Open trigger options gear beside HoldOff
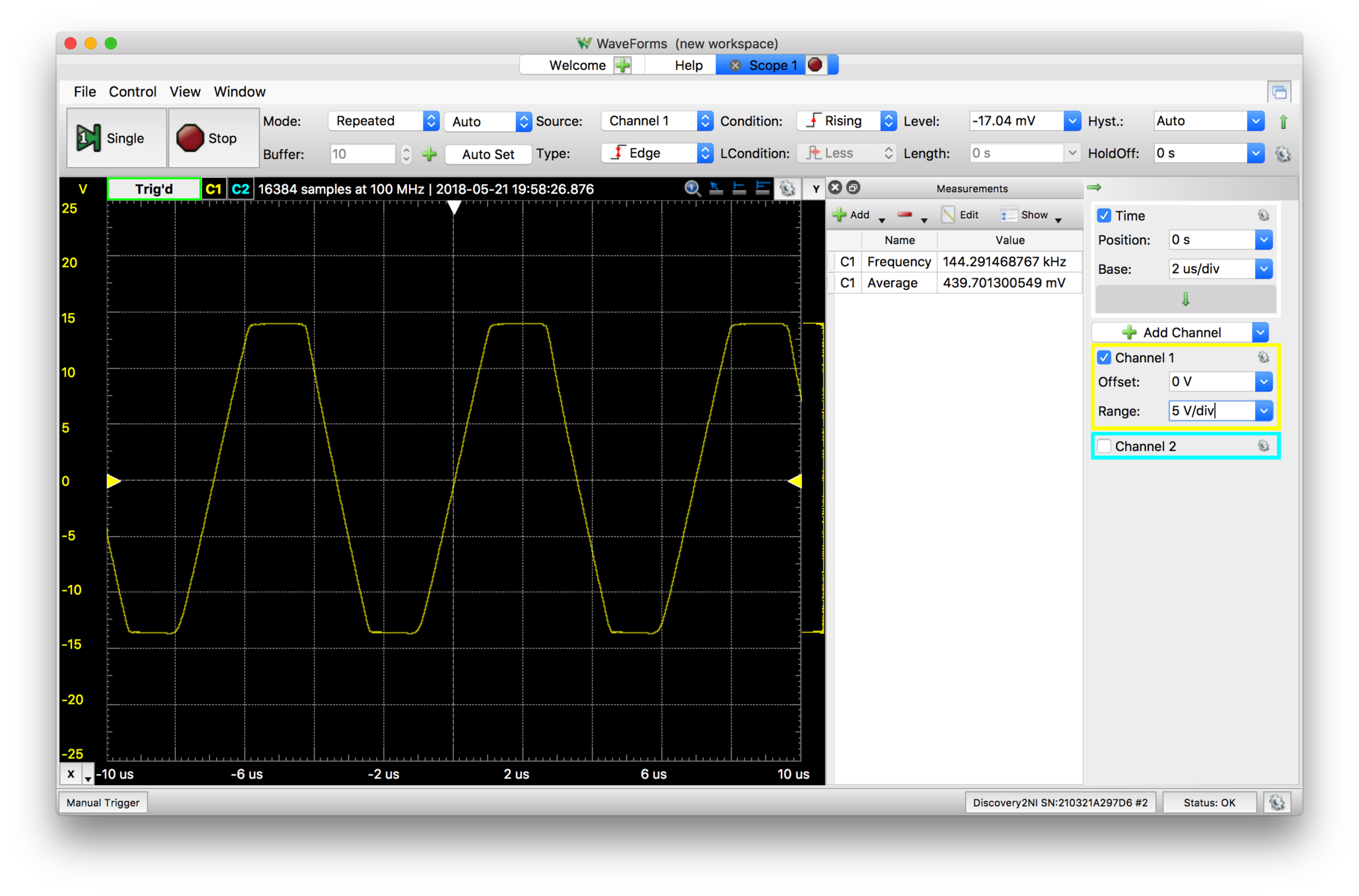The height and width of the screenshot is (896, 1359). [1283, 154]
